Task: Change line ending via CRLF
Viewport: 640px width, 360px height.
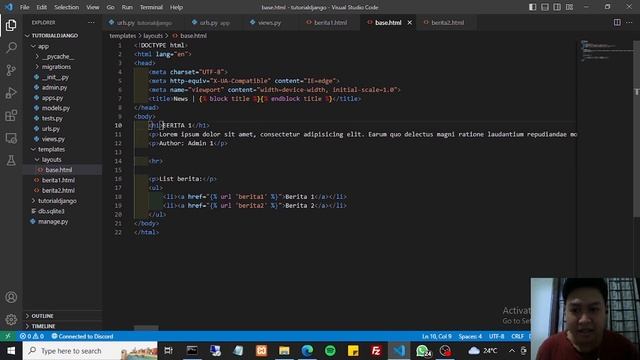Action: click(517, 336)
